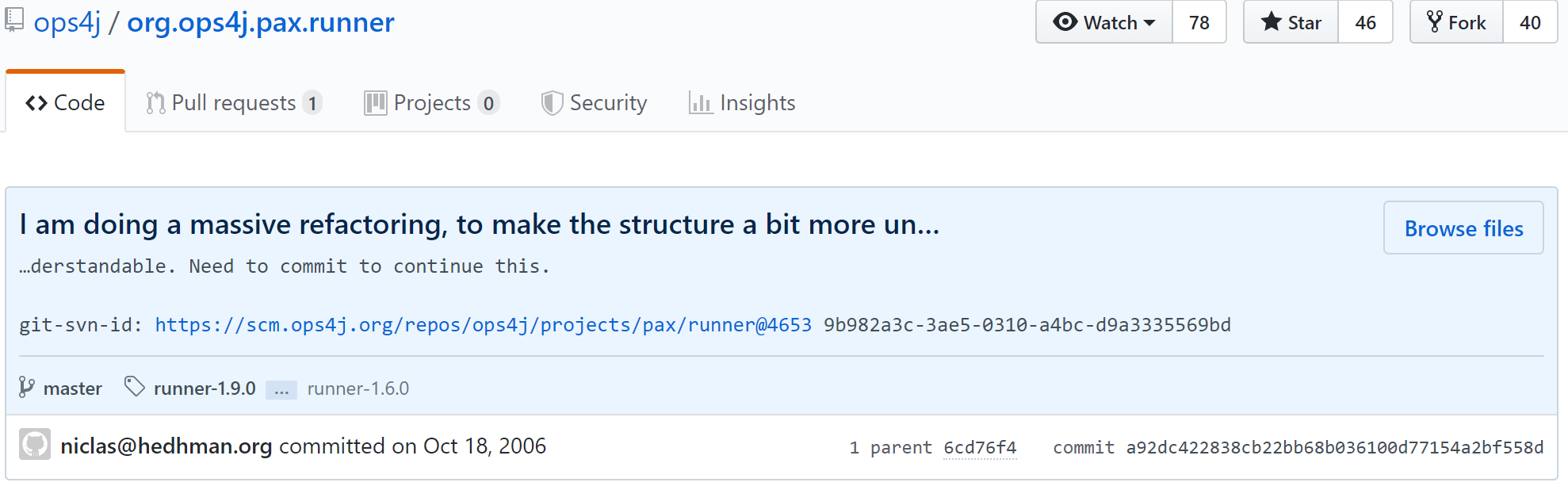View the Insights tab
The height and width of the screenshot is (486, 1568).
[742, 103]
